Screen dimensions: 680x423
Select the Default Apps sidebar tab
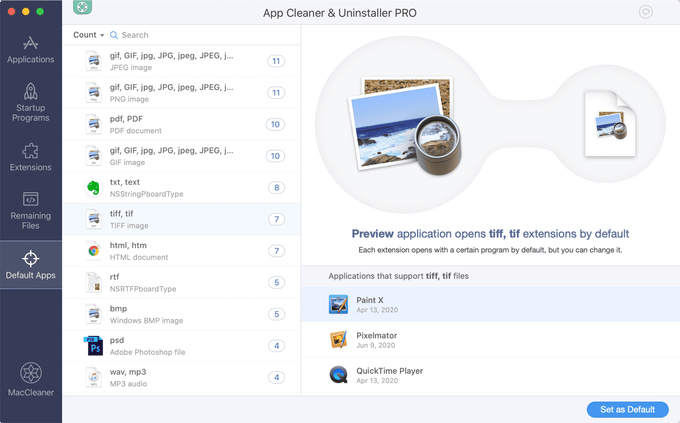[31, 264]
